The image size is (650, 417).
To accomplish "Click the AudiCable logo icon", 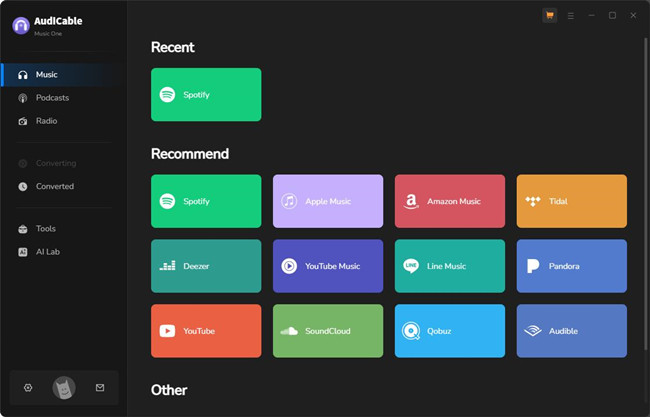I will coord(20,25).
